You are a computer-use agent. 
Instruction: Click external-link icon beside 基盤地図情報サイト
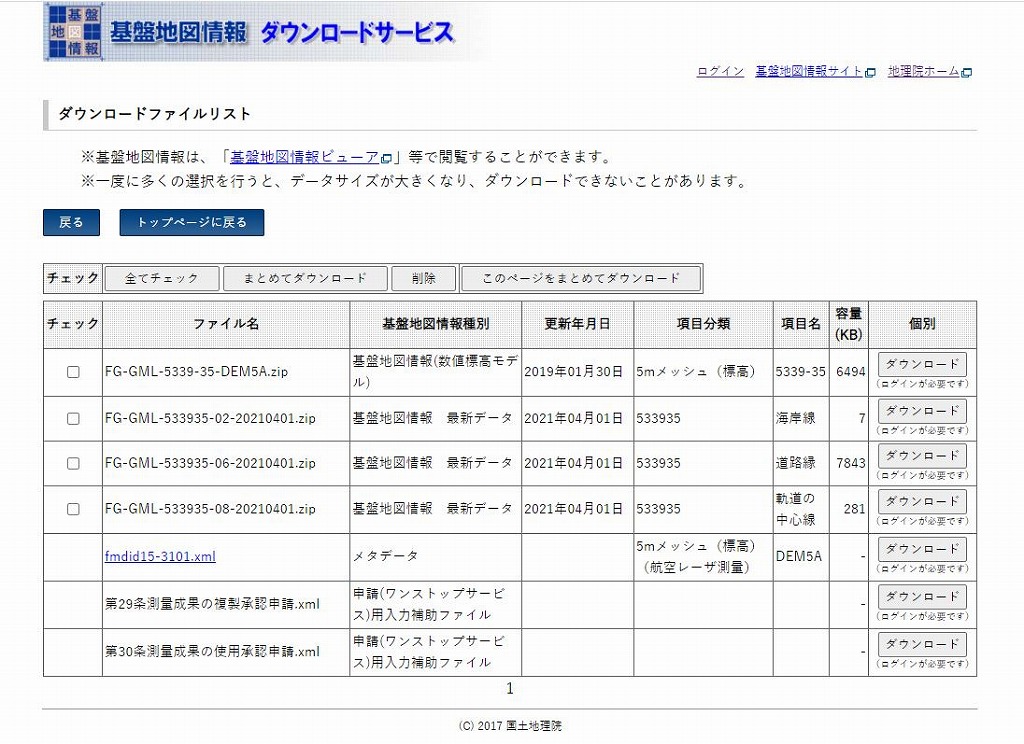click(x=870, y=73)
